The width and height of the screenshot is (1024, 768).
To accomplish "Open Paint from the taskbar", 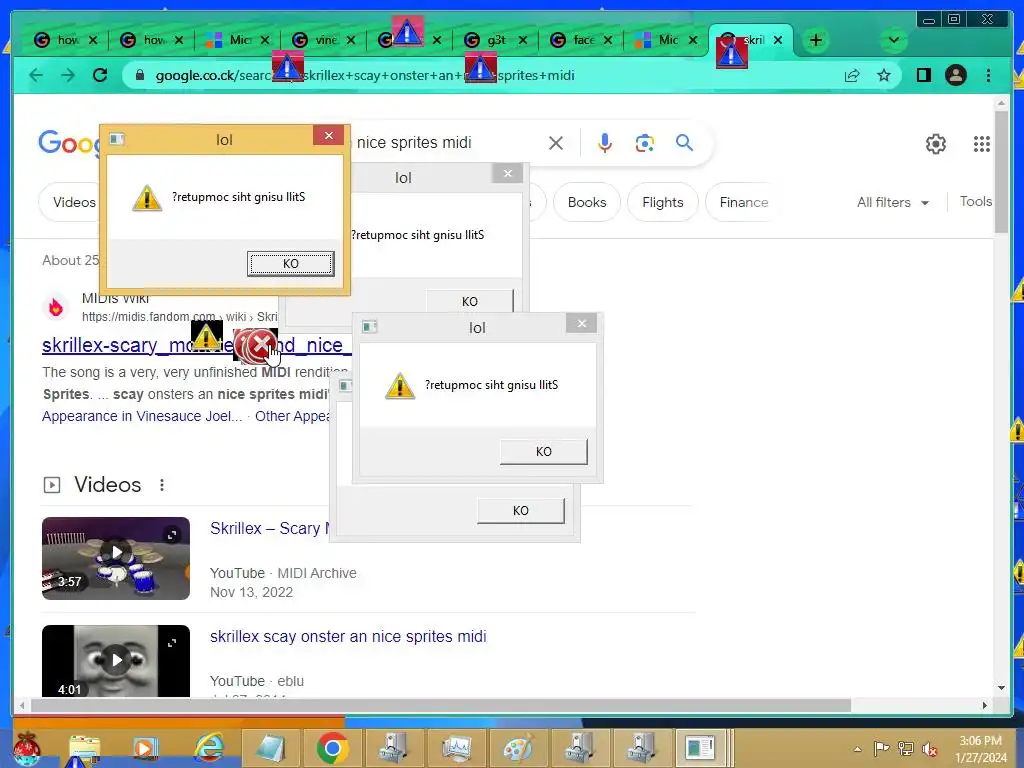I will click(517, 748).
